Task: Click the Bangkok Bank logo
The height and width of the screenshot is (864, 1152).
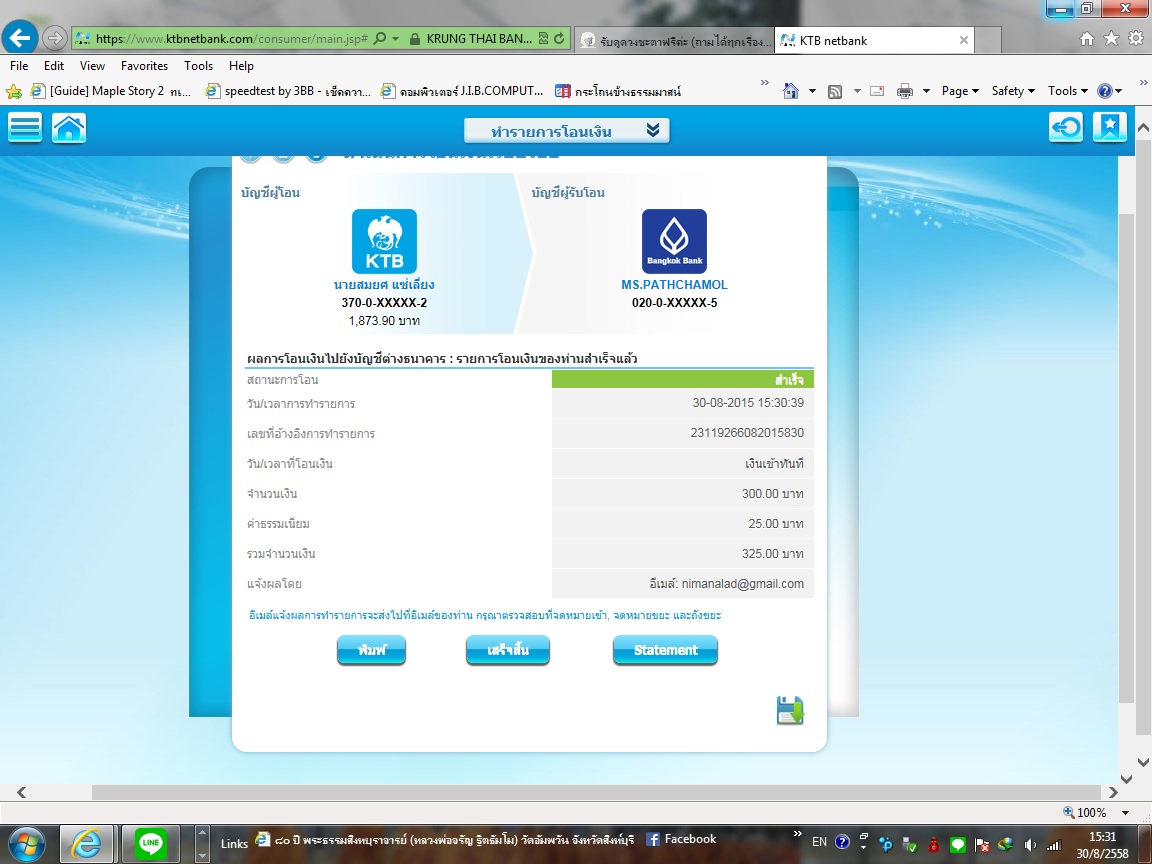Action: [x=674, y=241]
